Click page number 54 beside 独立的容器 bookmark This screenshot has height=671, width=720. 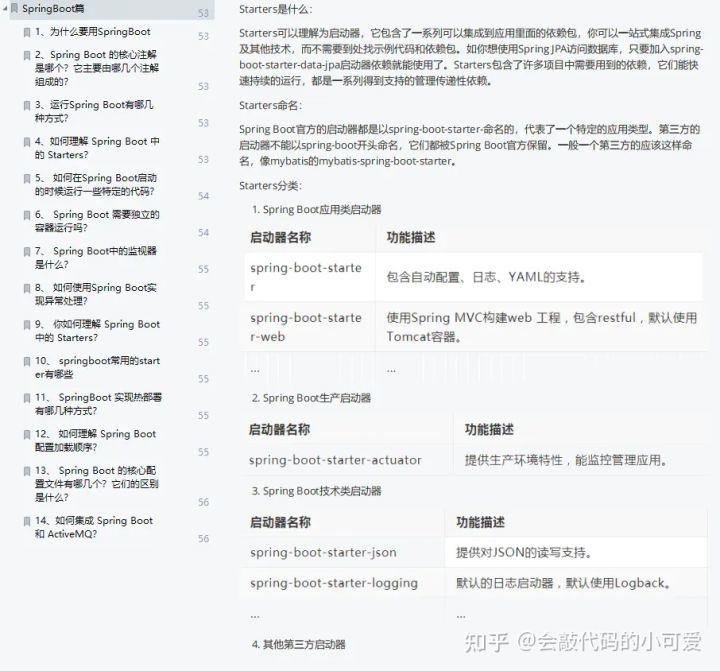click(x=203, y=233)
